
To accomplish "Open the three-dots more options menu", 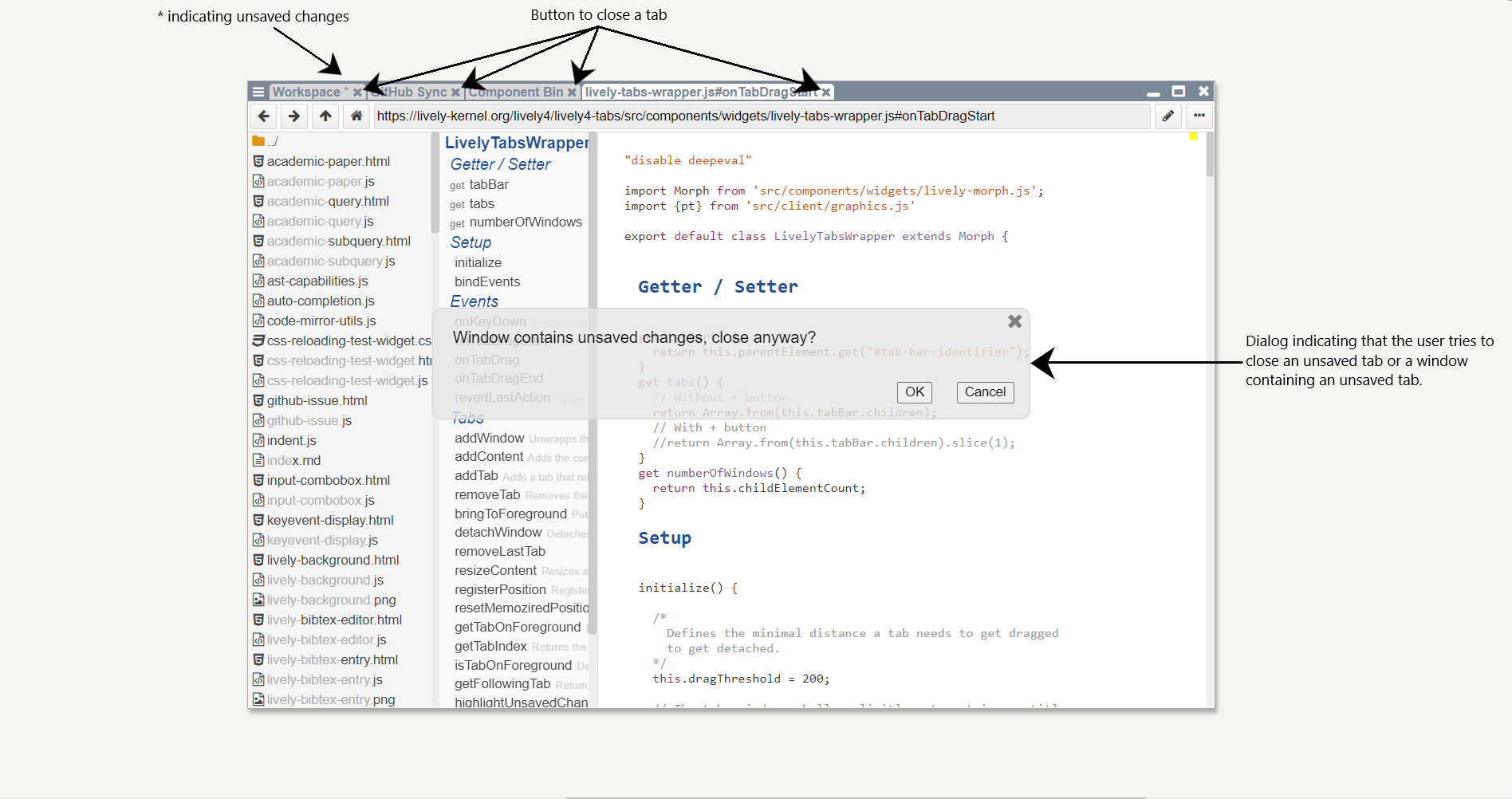I will pyautogui.click(x=1199, y=116).
